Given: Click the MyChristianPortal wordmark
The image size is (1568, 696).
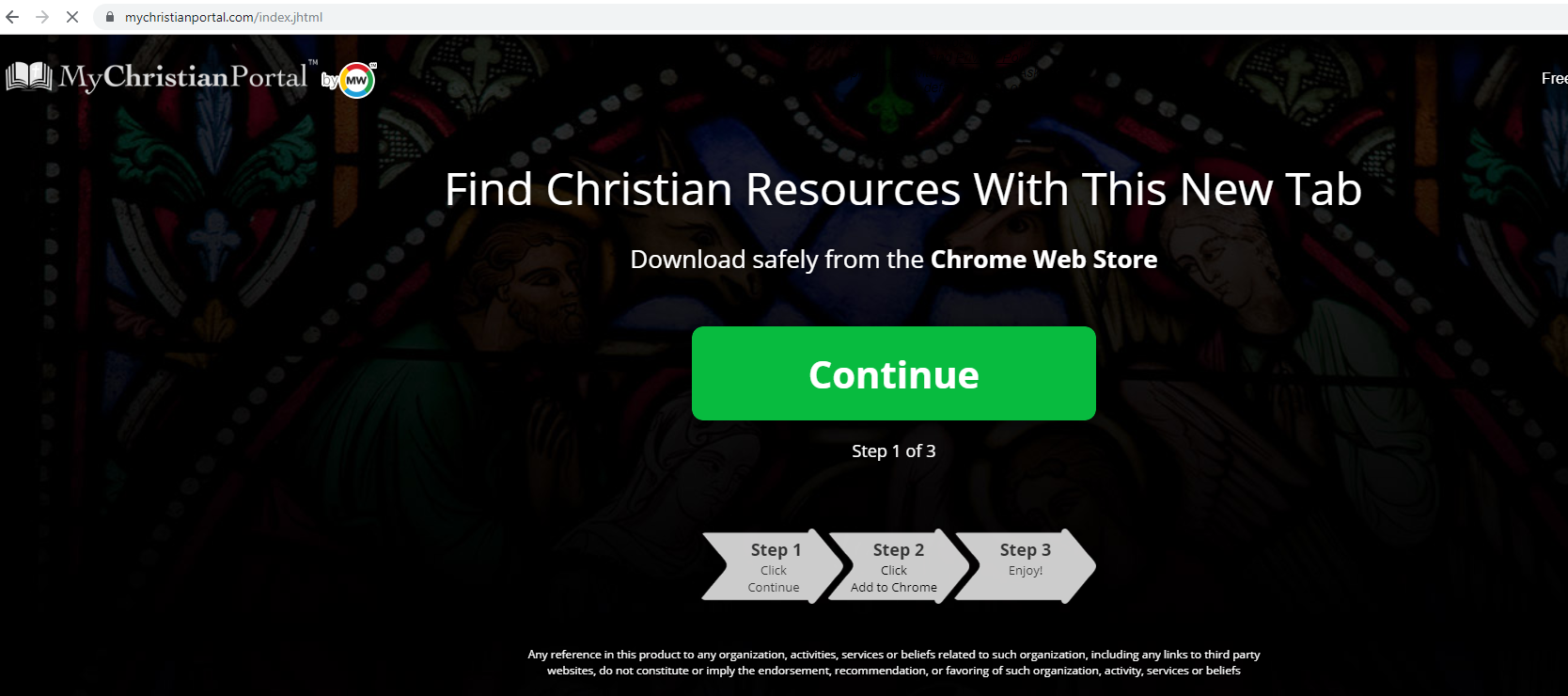Looking at the screenshot, I should 183,77.
